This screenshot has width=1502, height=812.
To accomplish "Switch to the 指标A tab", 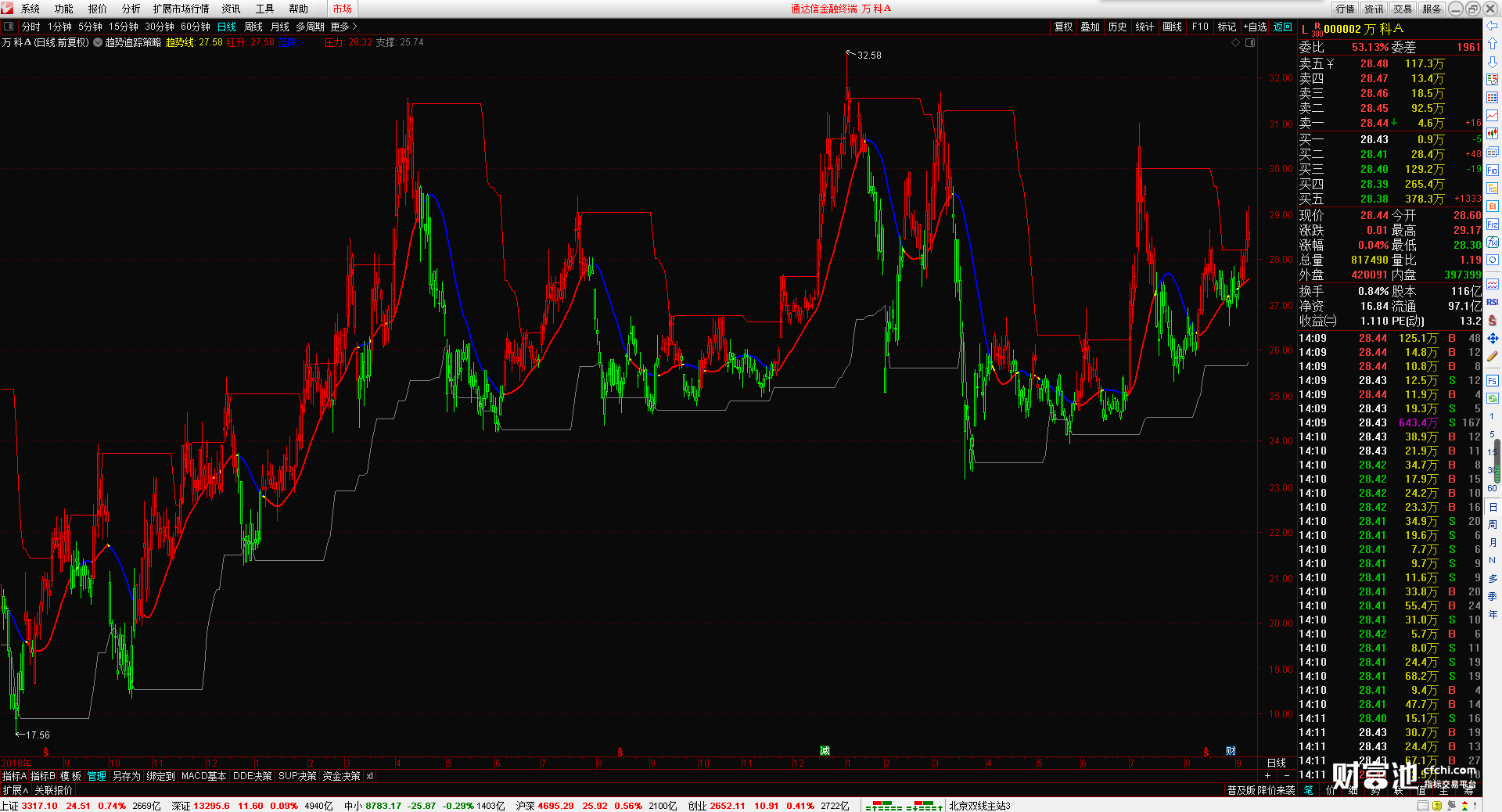I will pyautogui.click(x=14, y=776).
